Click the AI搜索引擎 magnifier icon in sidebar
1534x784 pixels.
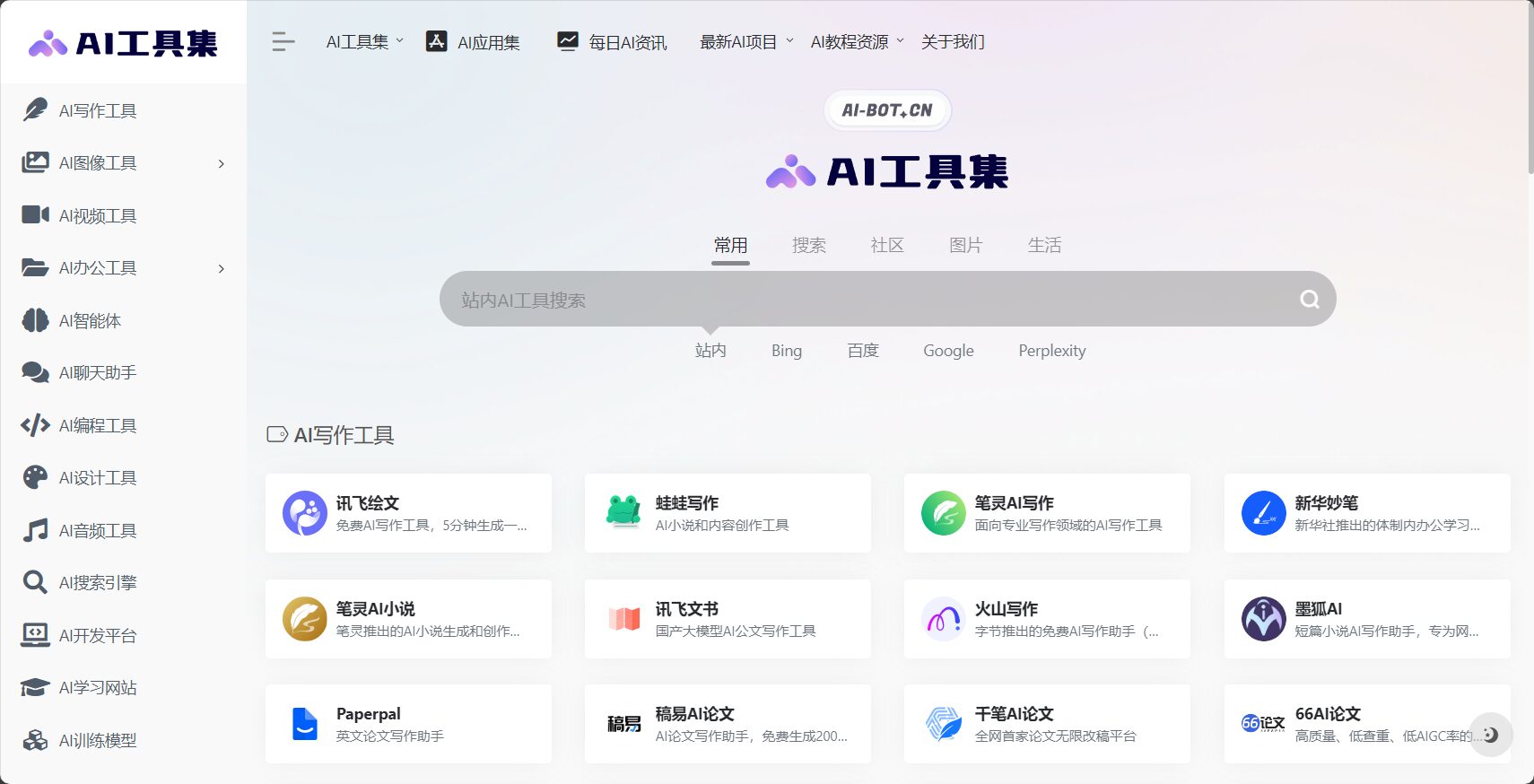pyautogui.click(x=35, y=582)
